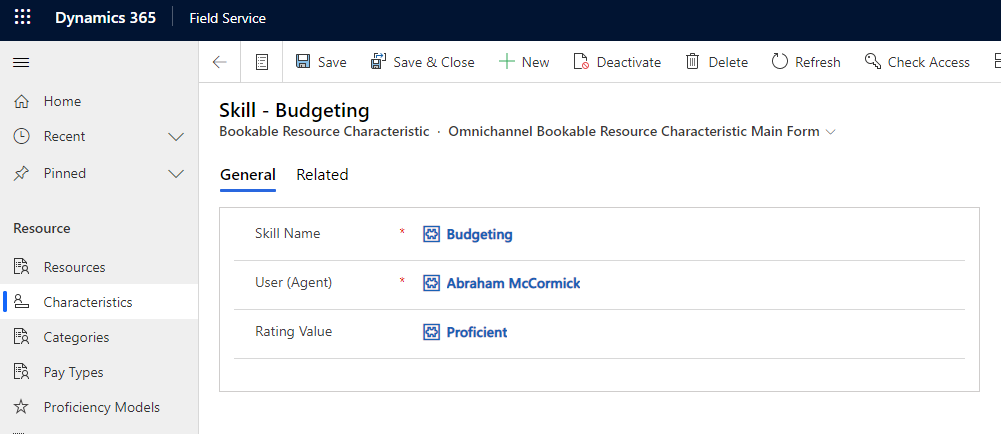Click the Rating Value field label
This screenshot has height=434, width=1001.
[294, 332]
